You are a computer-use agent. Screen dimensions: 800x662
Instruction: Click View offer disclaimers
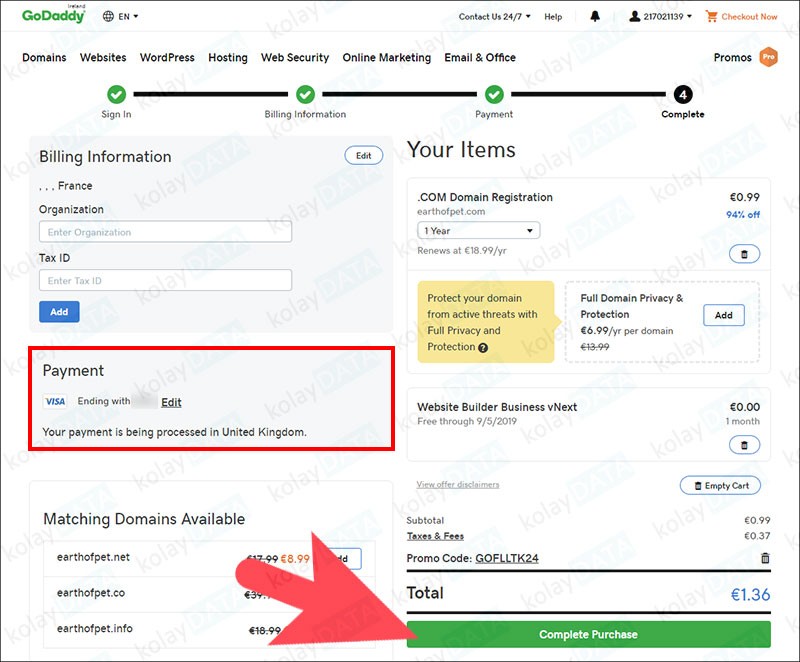(x=458, y=484)
